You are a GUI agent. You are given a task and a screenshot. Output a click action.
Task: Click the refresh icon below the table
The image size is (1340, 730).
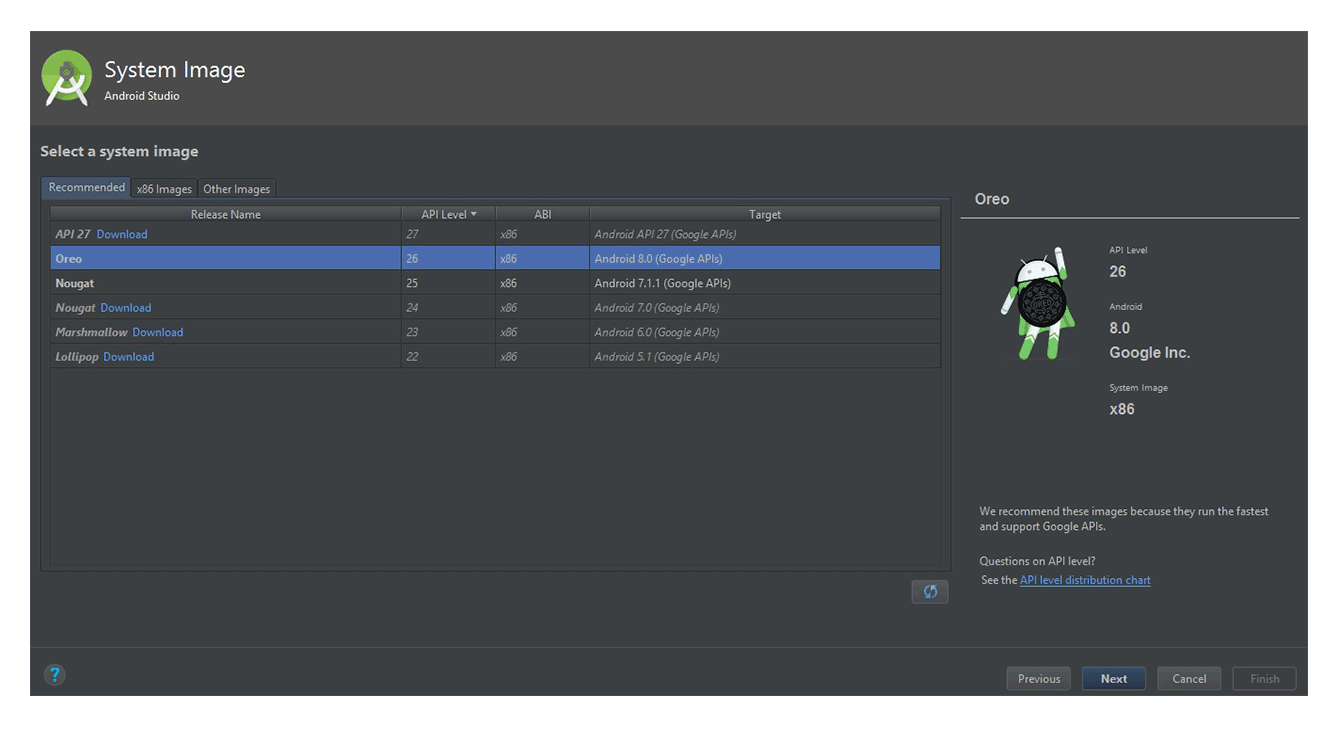(930, 592)
